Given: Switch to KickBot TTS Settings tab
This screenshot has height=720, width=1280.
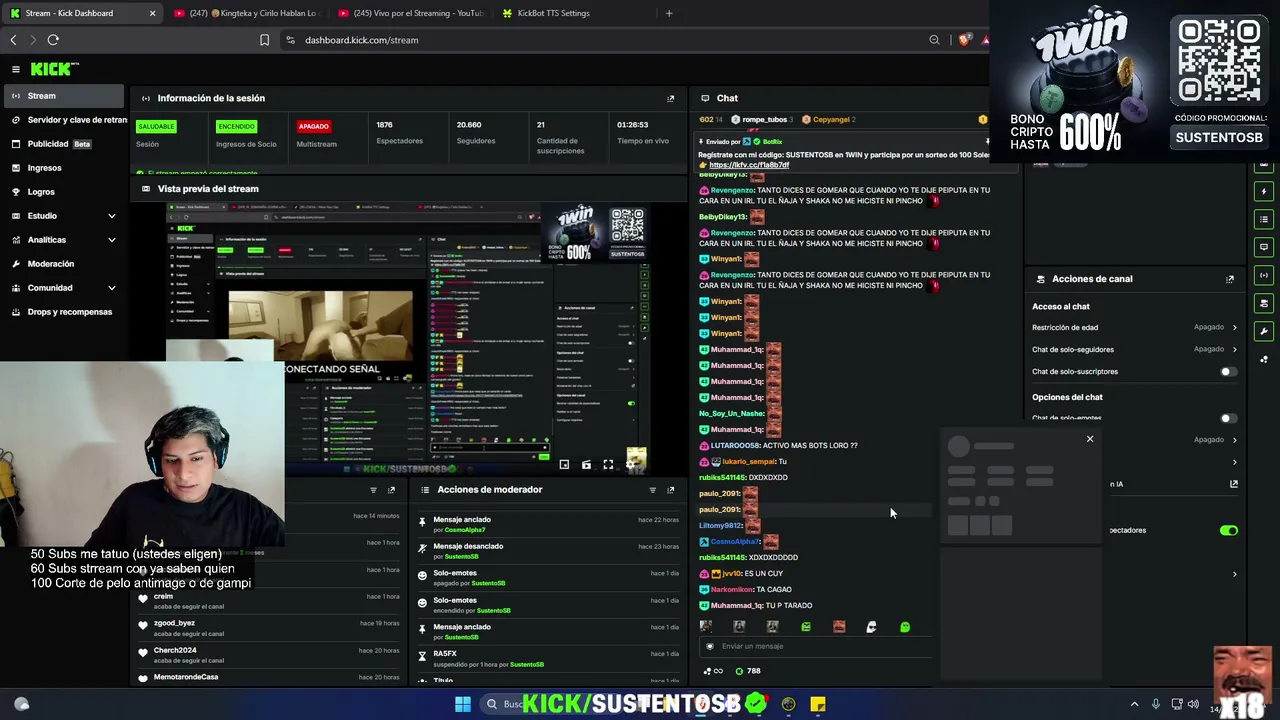Looking at the screenshot, I should click(575, 13).
